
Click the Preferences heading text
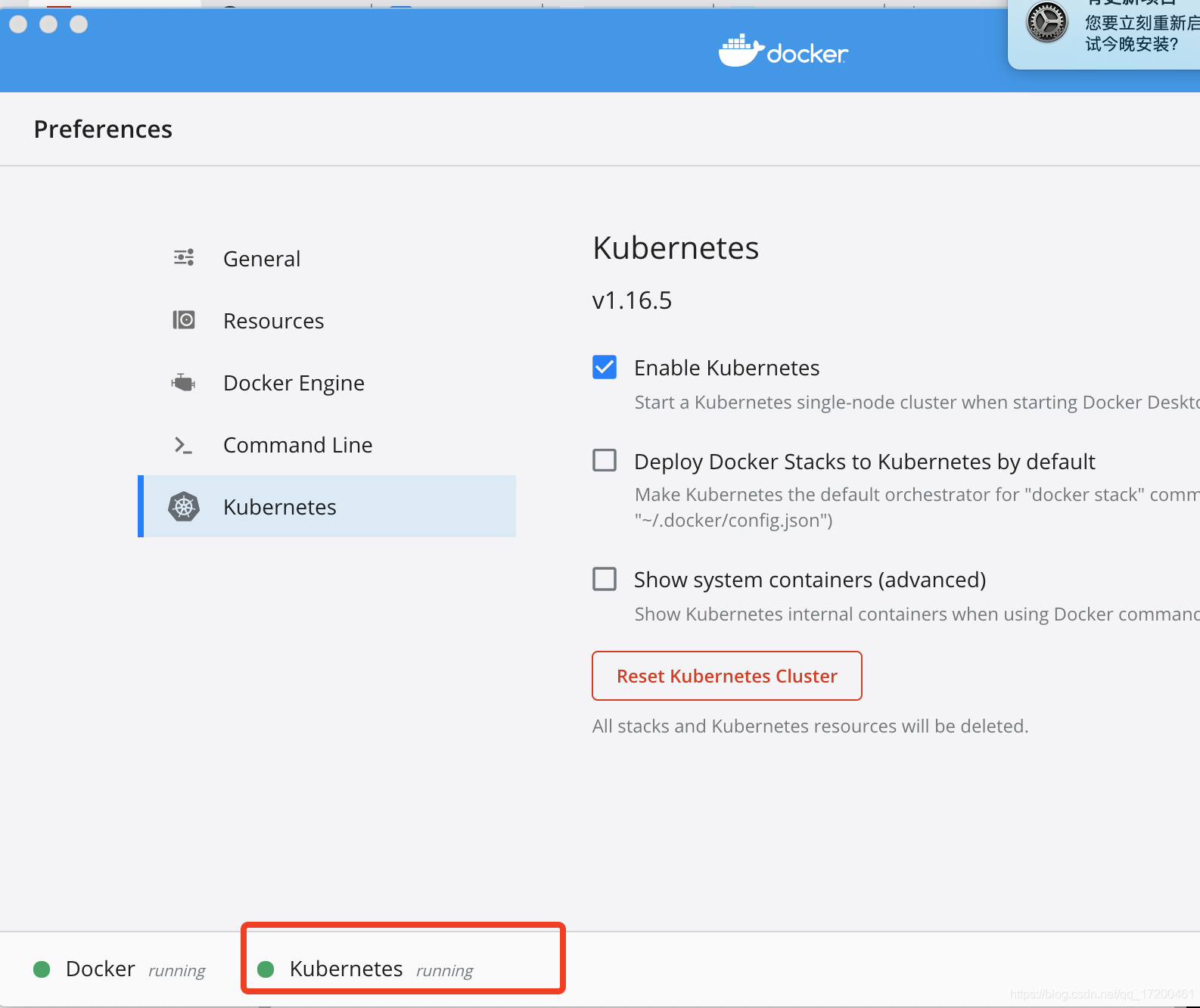[x=103, y=129]
